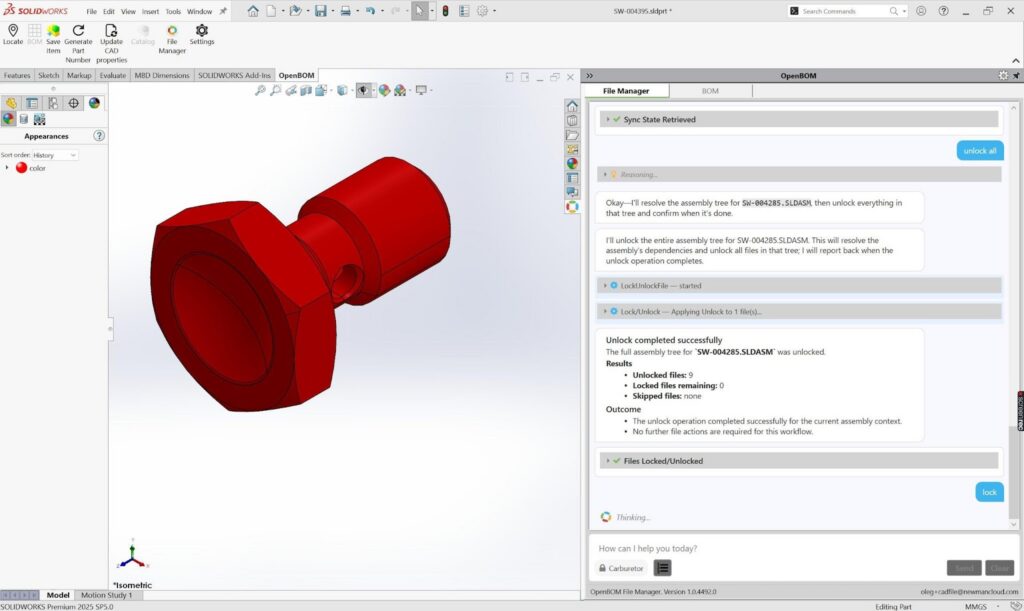Click Update CAD properties icon
The image size is (1024, 611).
click(111, 31)
